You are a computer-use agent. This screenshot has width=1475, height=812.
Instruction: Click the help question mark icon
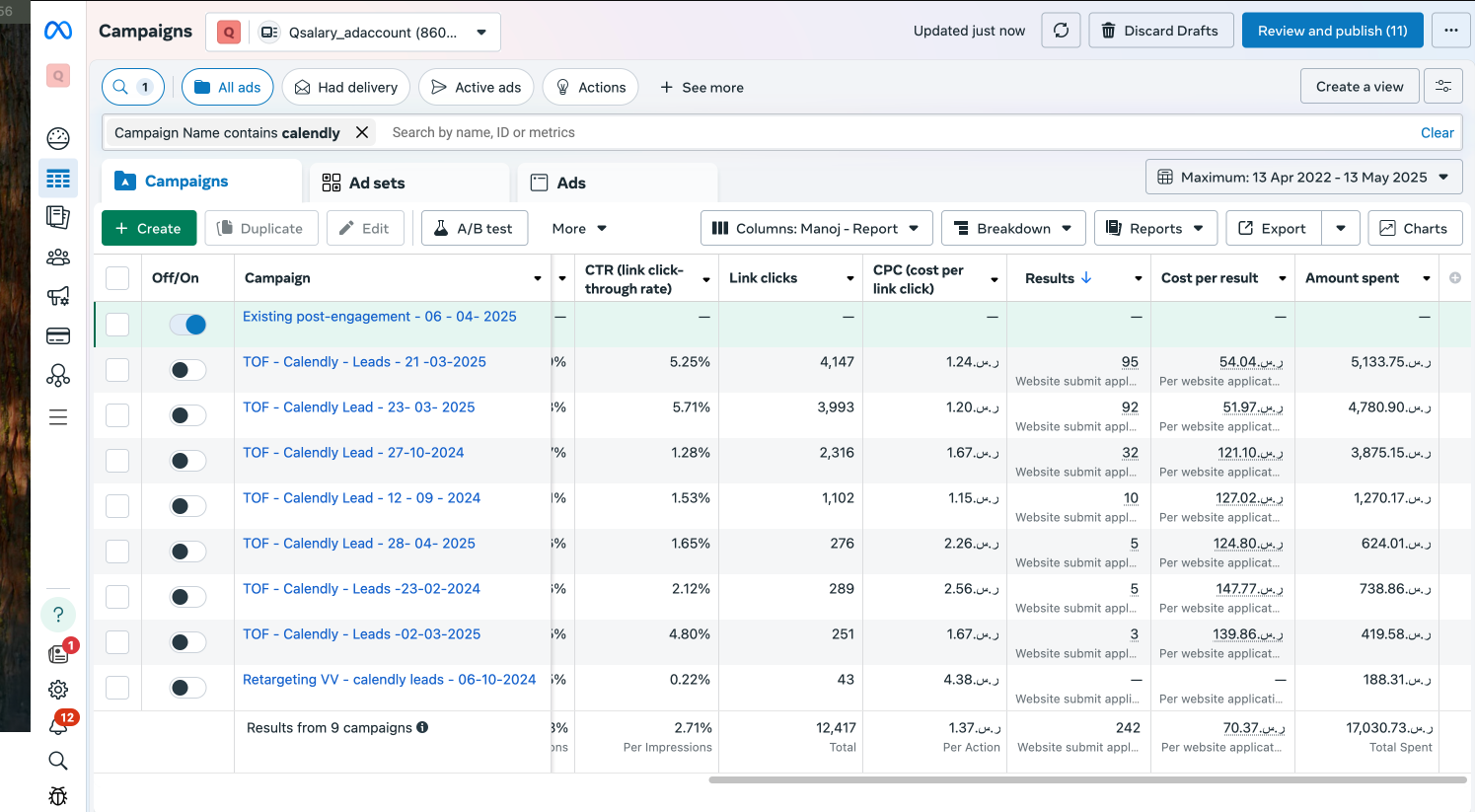(x=58, y=615)
